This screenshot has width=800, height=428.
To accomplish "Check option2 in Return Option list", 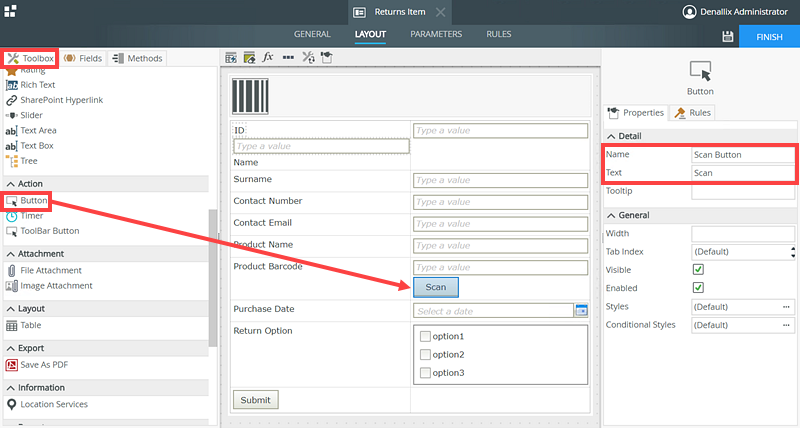I will [426, 355].
